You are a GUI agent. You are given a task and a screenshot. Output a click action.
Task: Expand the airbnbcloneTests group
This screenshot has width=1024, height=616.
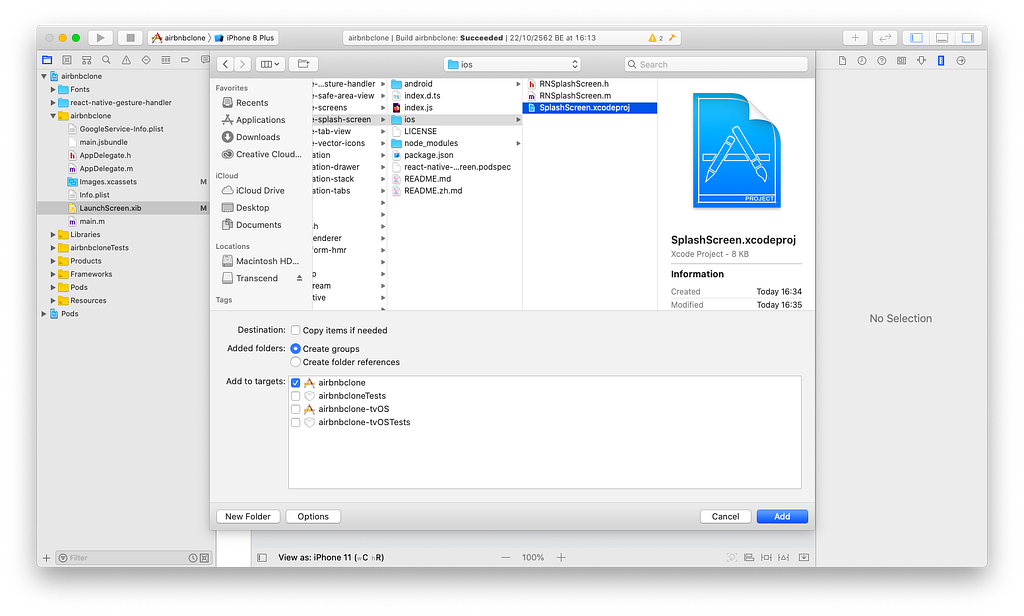click(x=53, y=248)
